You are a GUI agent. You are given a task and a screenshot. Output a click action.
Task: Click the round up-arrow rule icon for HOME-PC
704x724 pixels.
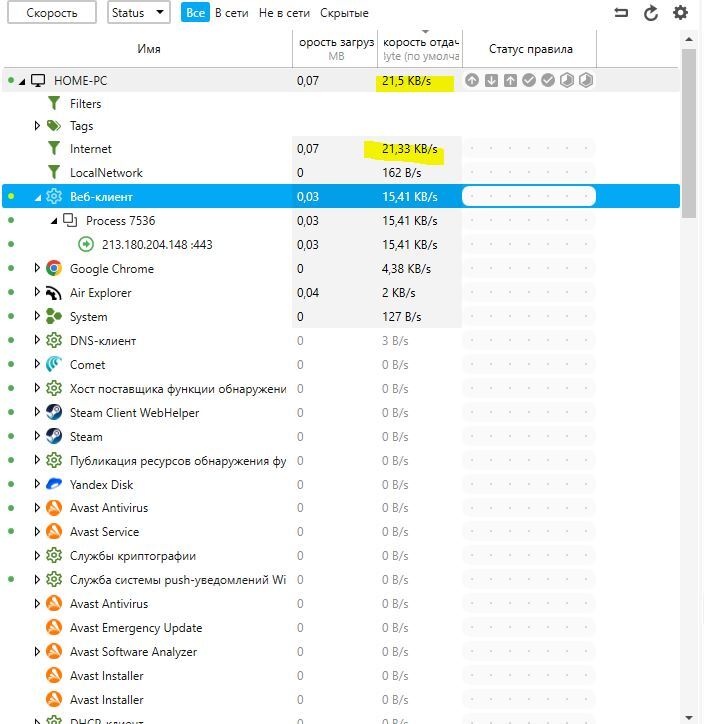(x=472, y=80)
